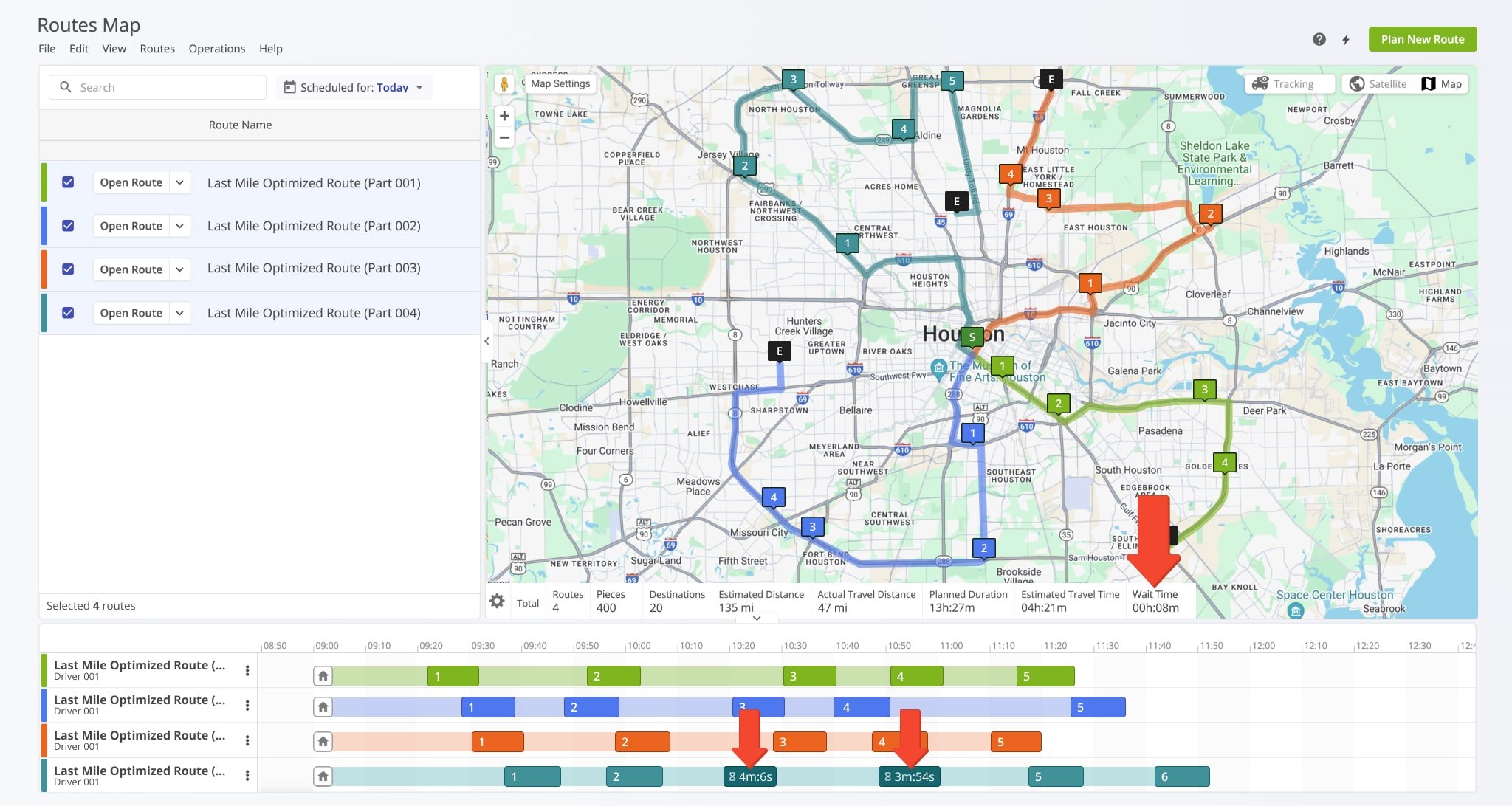
Task: Click zoom out minus button on map
Action: [505, 137]
